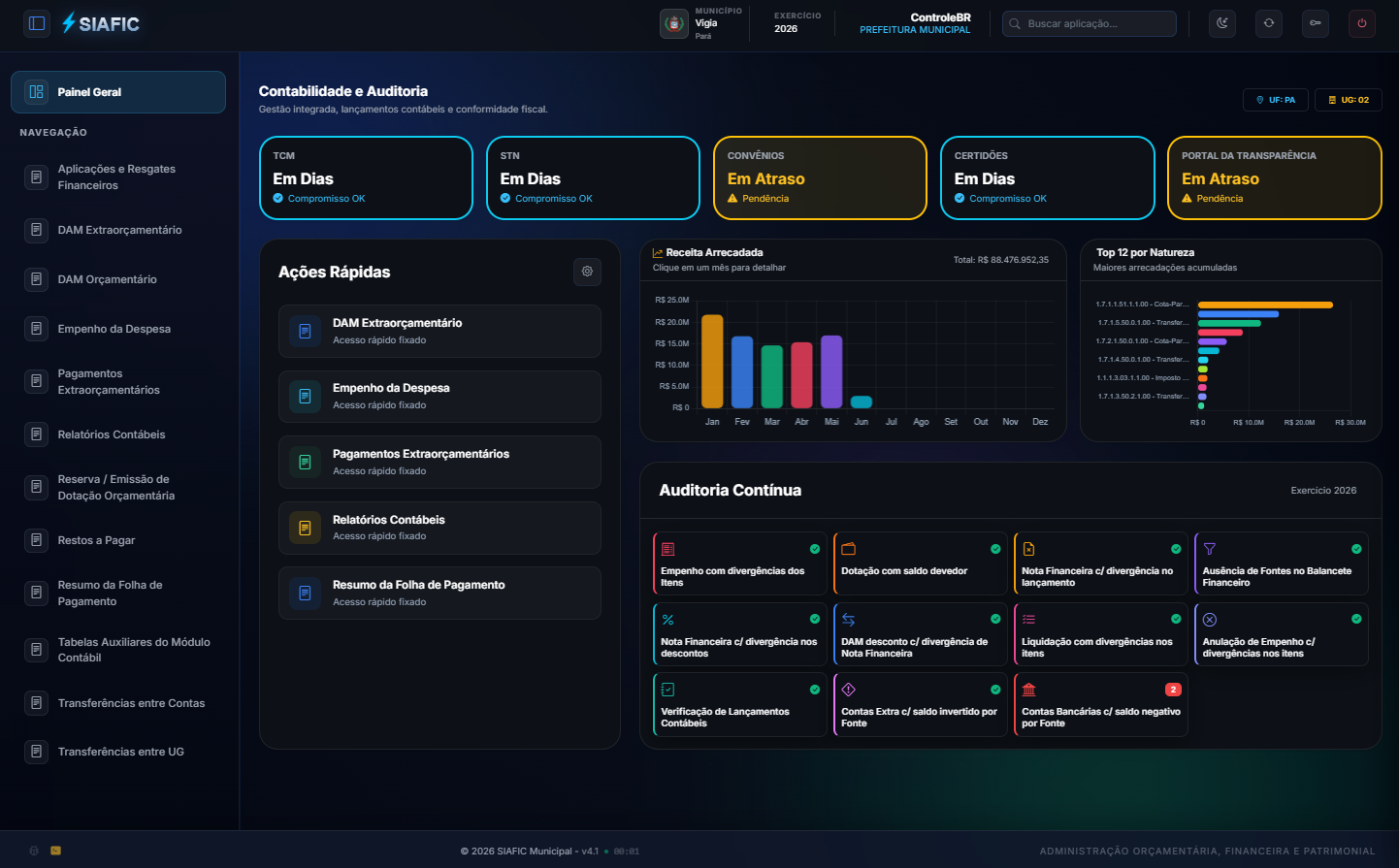Toggle dark mode with the moon icon
This screenshot has height=868, width=1399.
[x=1222, y=23]
